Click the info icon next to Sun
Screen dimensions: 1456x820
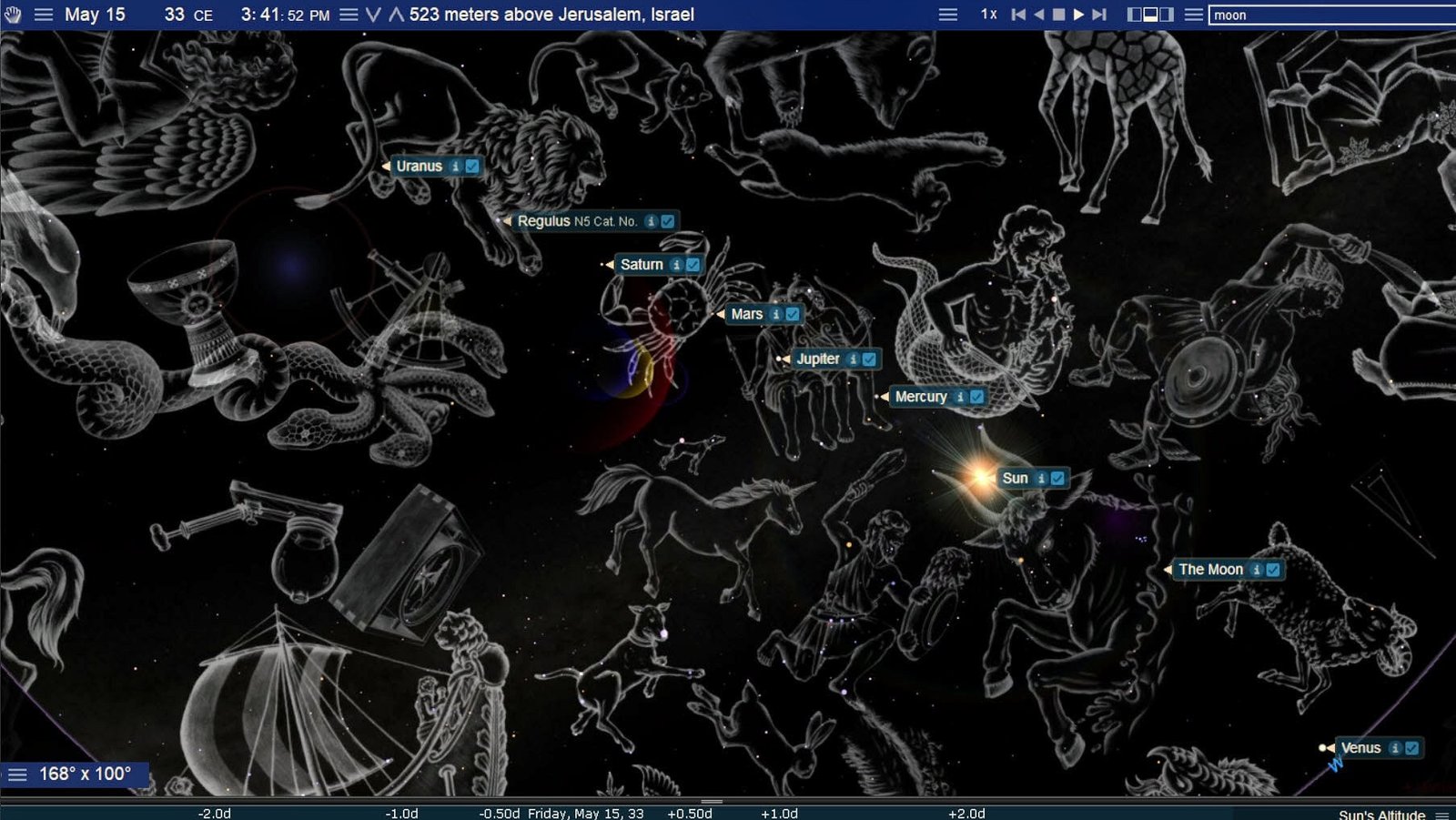[x=1041, y=479]
